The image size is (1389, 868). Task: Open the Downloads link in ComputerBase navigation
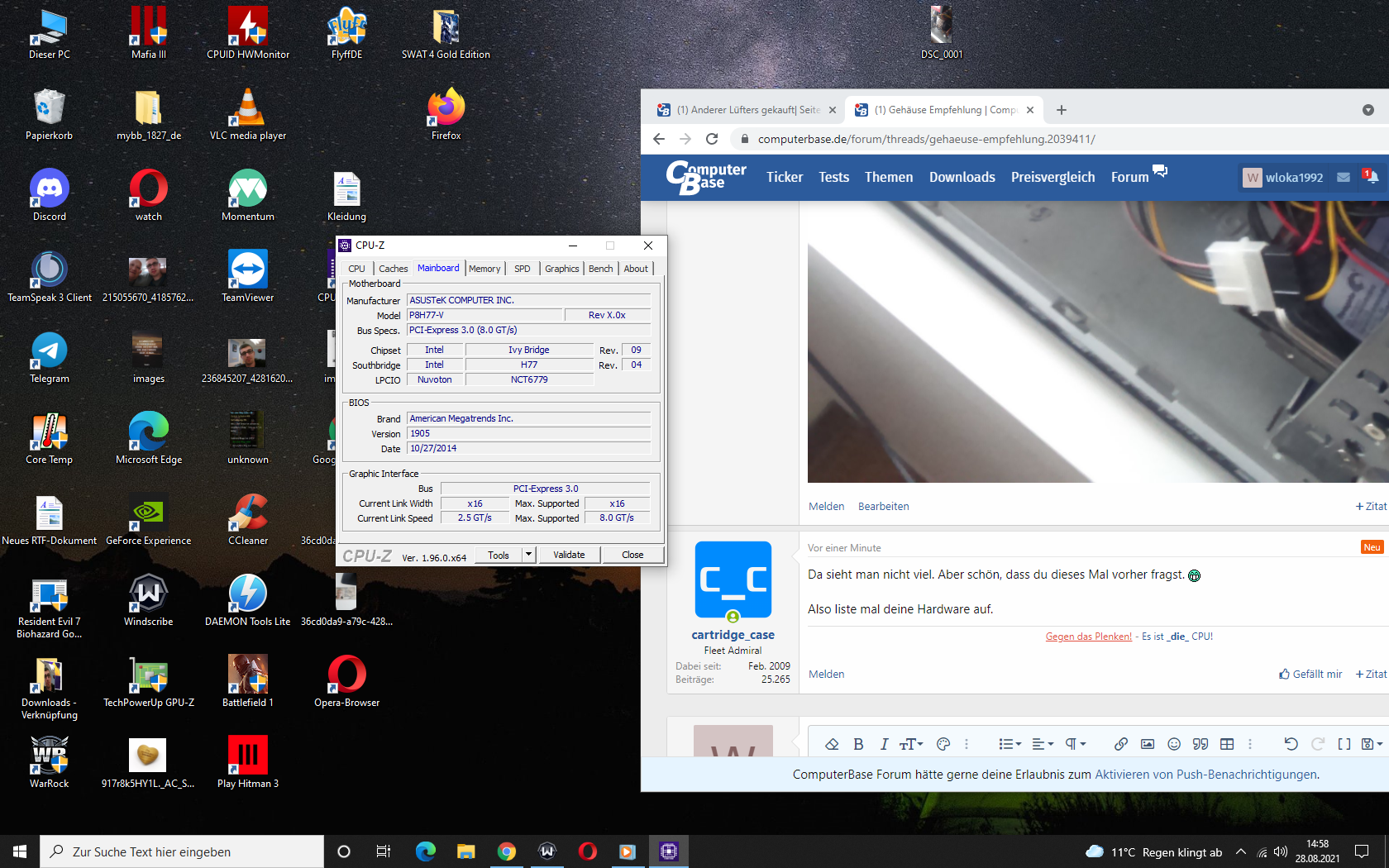point(962,177)
